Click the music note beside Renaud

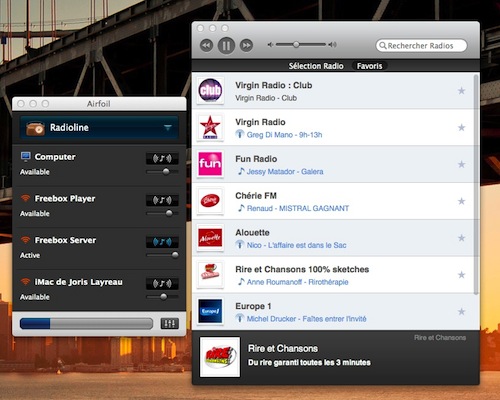pyautogui.click(x=241, y=208)
